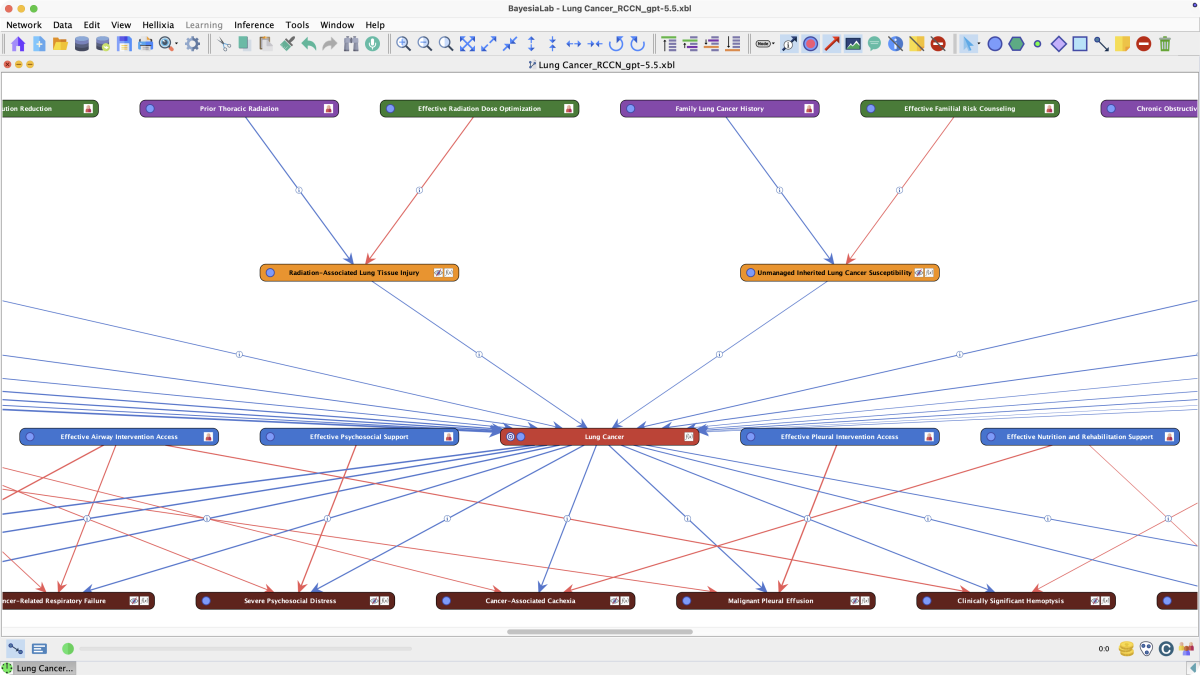Screen dimensions: 1200x675
Task: Zoom in with the plus magnifier
Action: (x=403, y=44)
